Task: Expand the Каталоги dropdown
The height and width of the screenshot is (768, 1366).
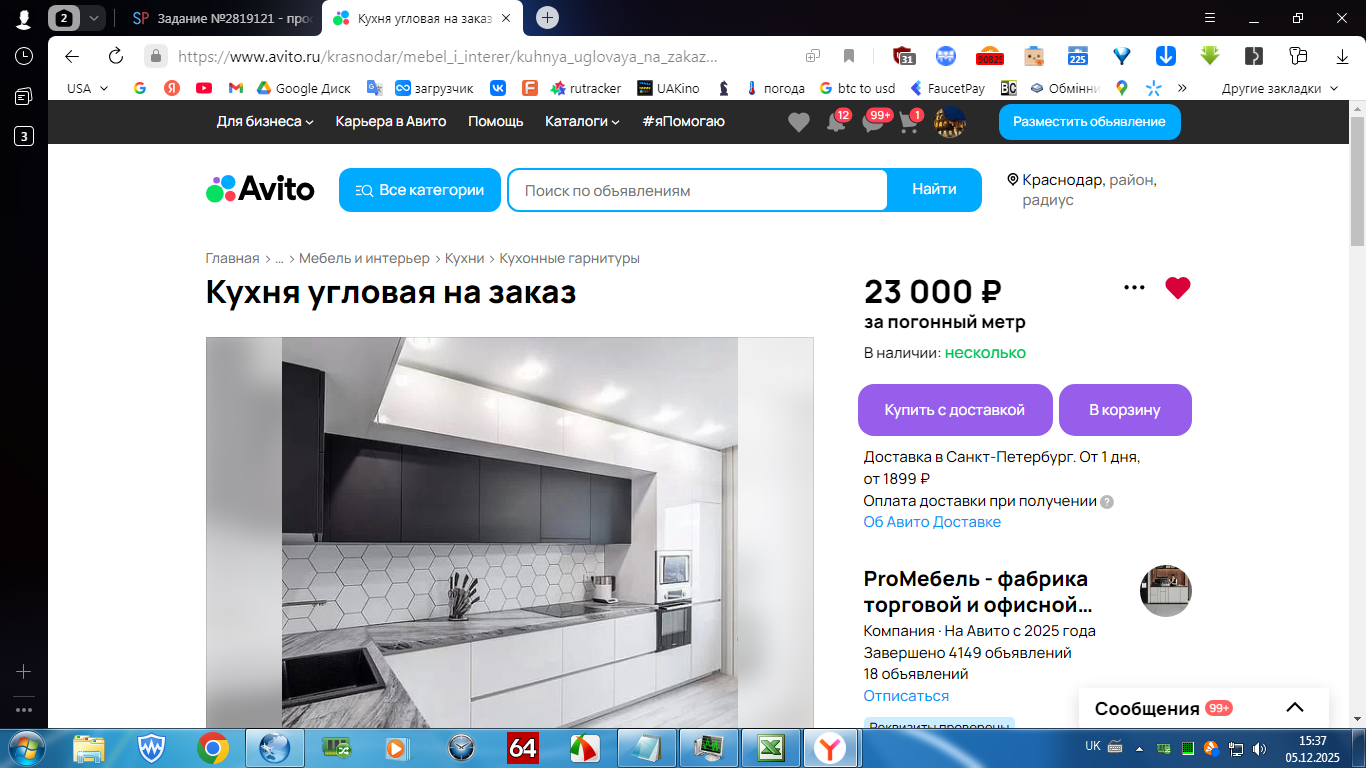Action: click(x=582, y=121)
